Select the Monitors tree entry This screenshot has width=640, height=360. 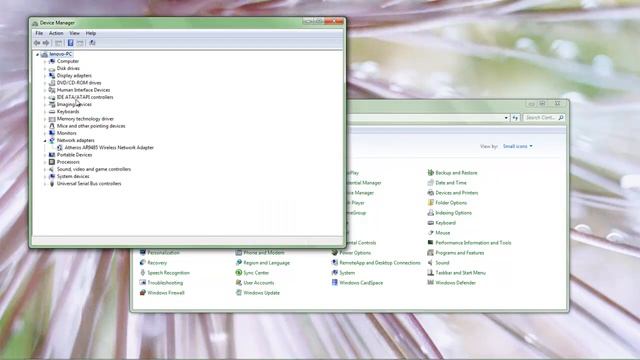point(67,133)
